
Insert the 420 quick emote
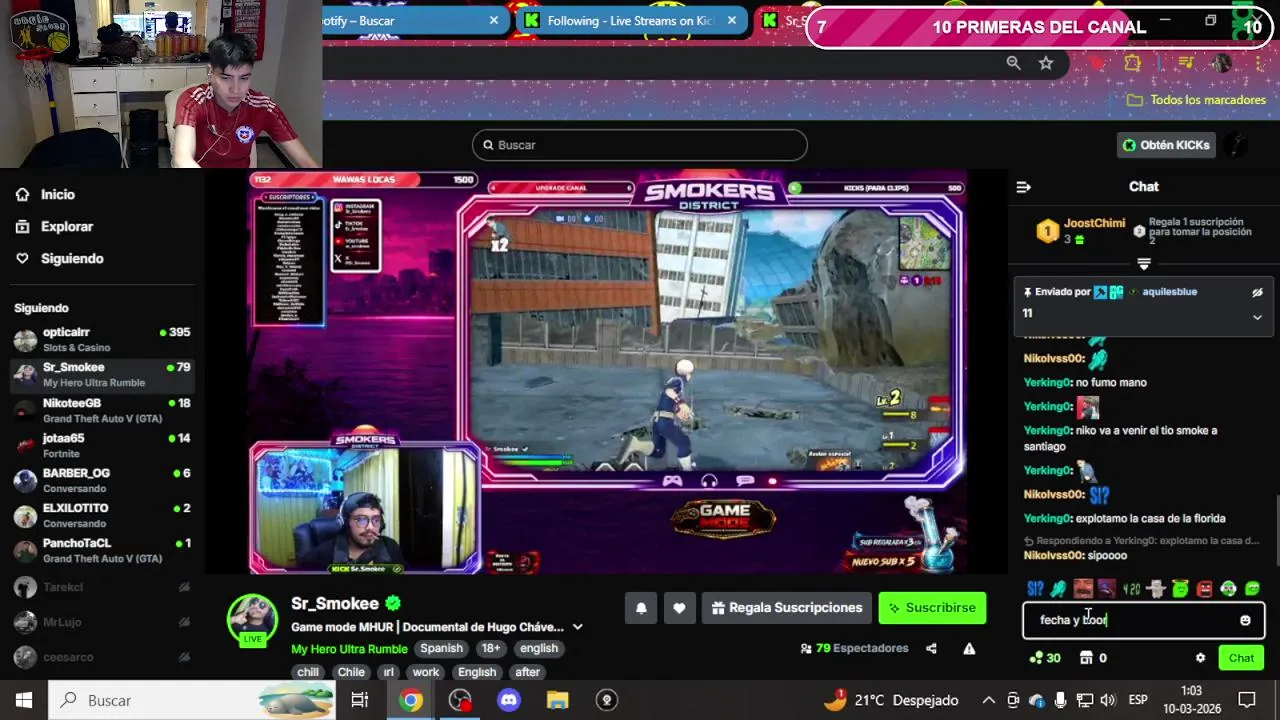coord(1131,589)
